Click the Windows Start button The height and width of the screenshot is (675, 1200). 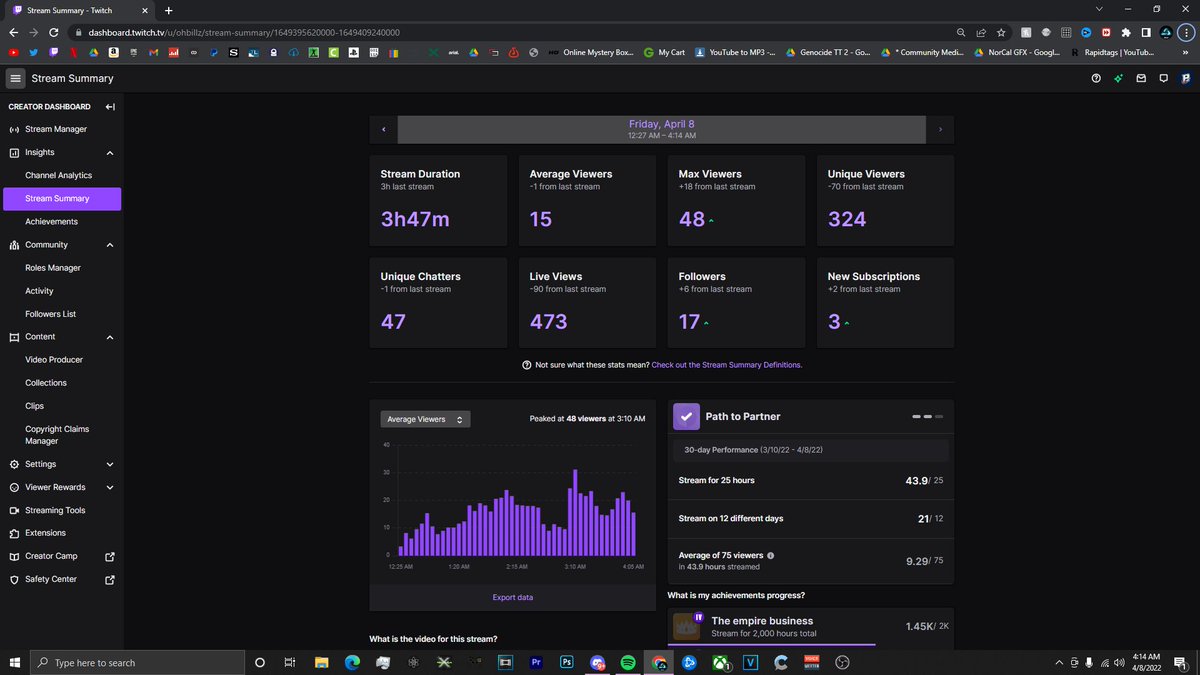click(x=15, y=663)
